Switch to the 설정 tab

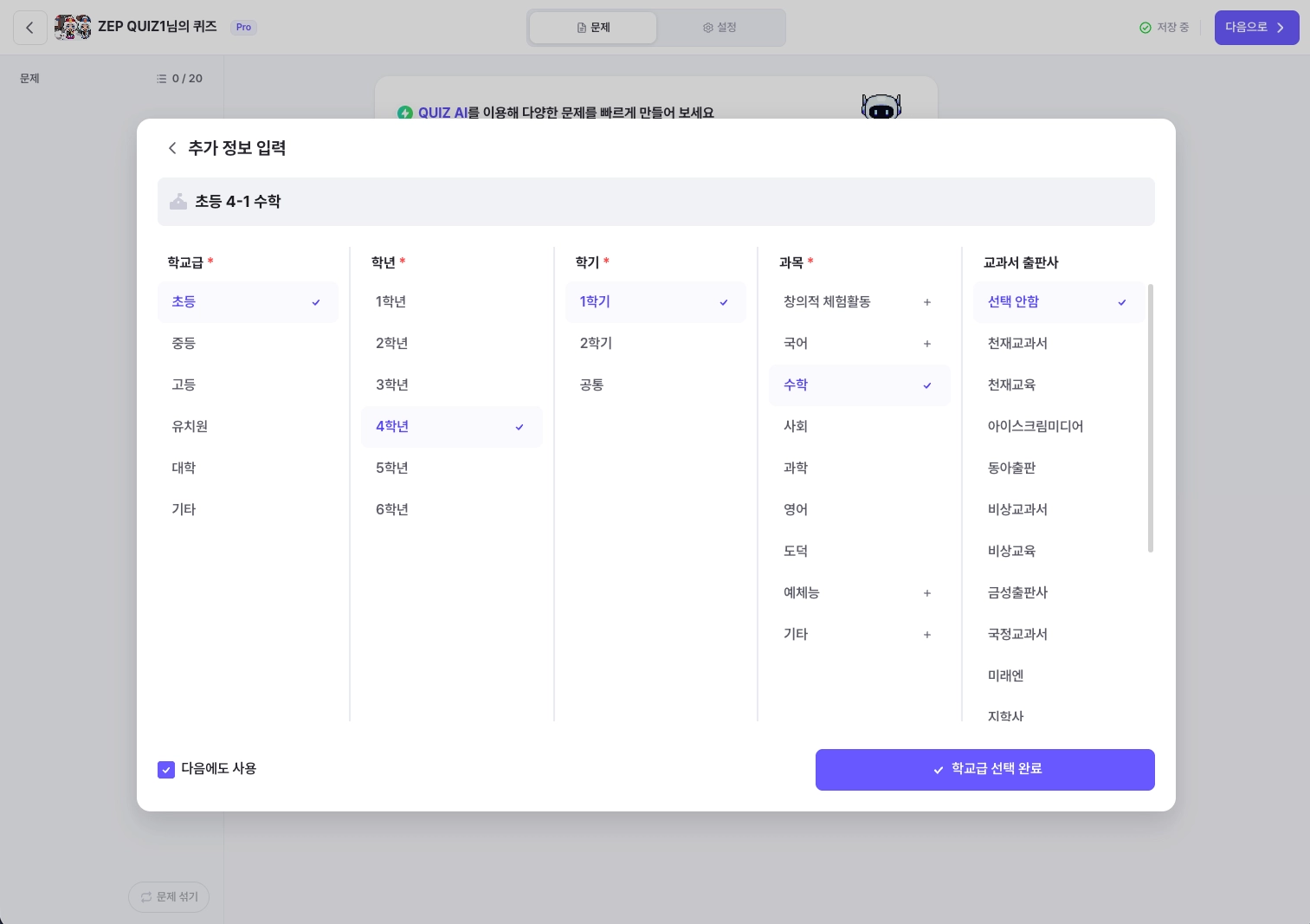720,28
